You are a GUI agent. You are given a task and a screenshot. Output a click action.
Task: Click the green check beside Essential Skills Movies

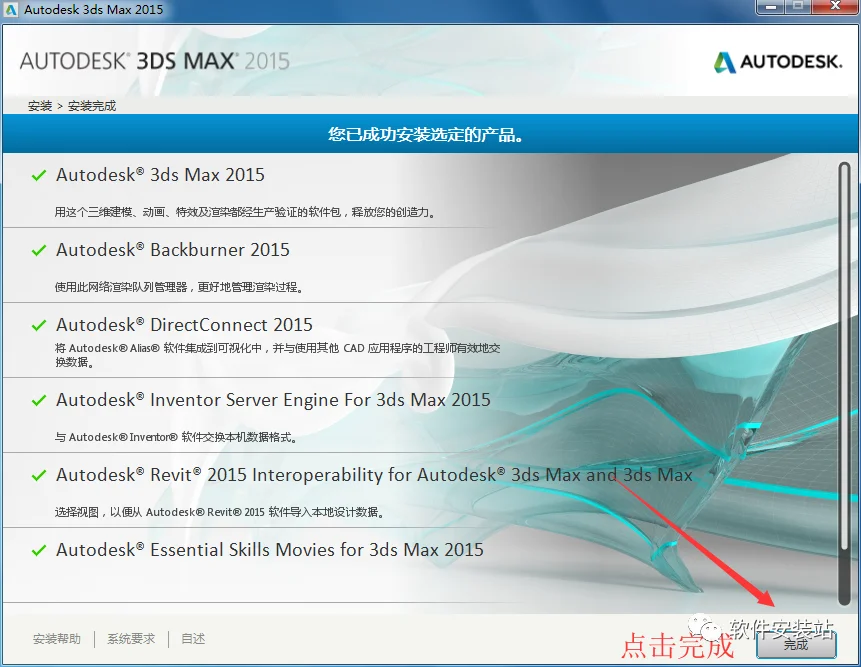39,550
